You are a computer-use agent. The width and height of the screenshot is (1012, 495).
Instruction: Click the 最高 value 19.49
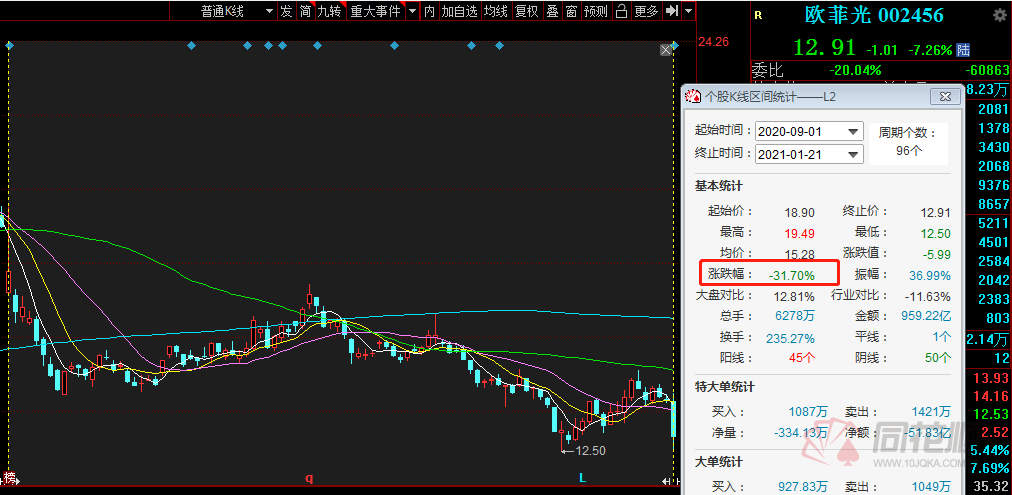[799, 233]
